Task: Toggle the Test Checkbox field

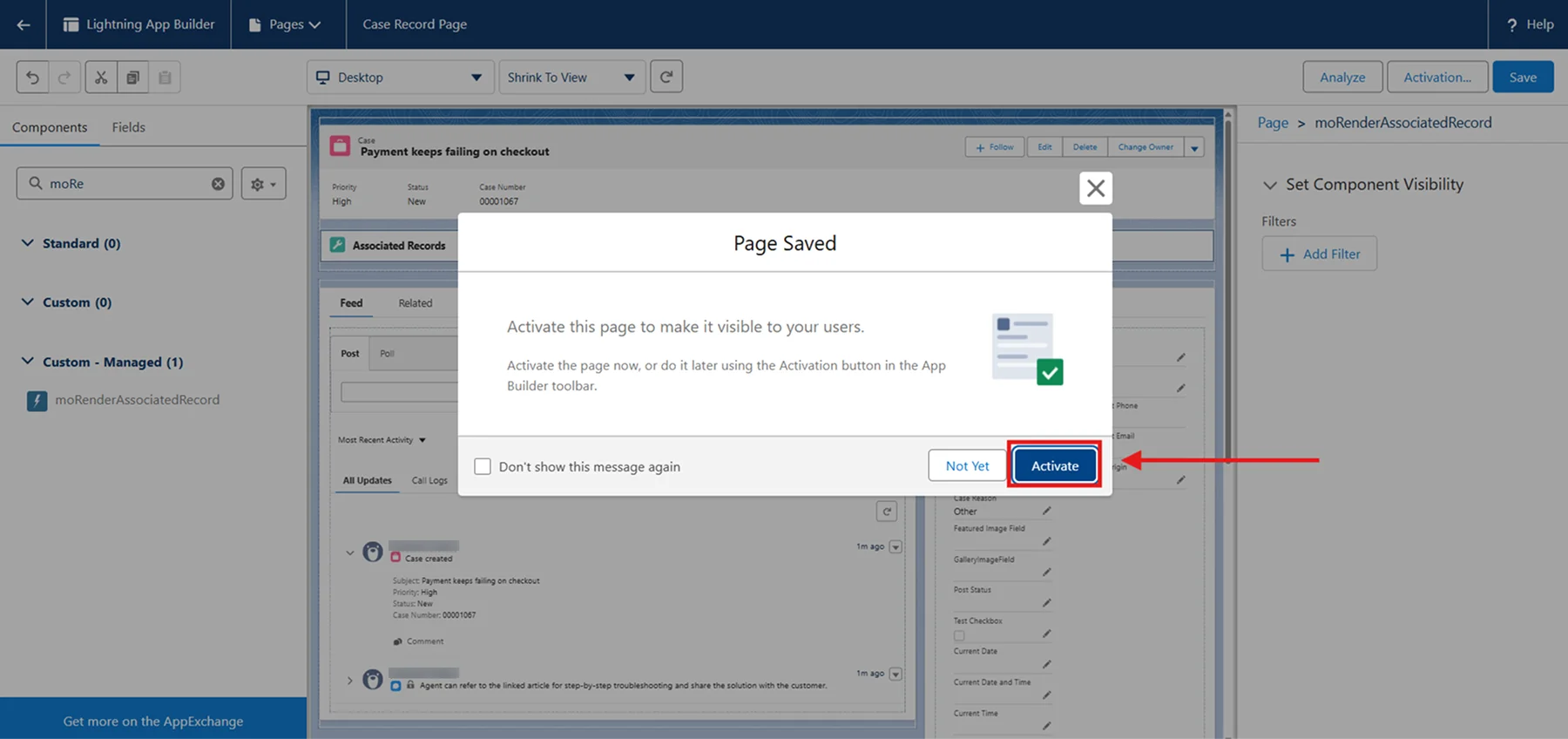Action: (x=959, y=635)
